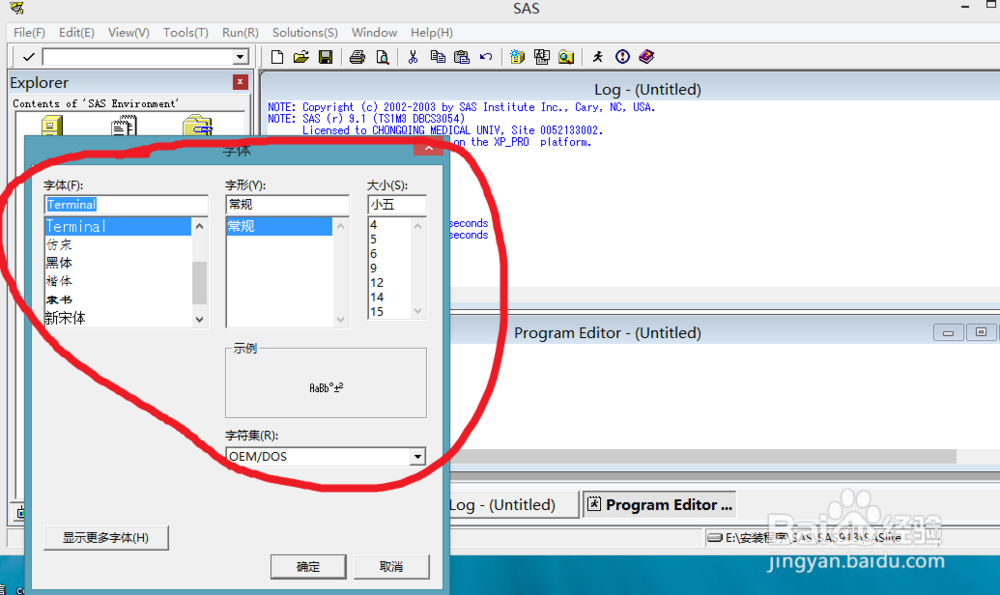1000x595 pixels.
Task: Select 黑体 in the font list
Action: click(117, 263)
